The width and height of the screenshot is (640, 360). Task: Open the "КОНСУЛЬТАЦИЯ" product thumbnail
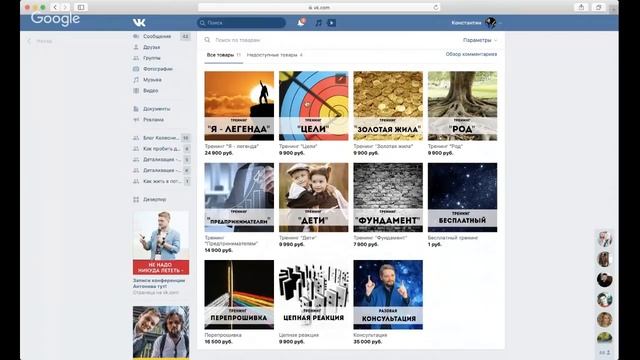pyautogui.click(x=388, y=295)
